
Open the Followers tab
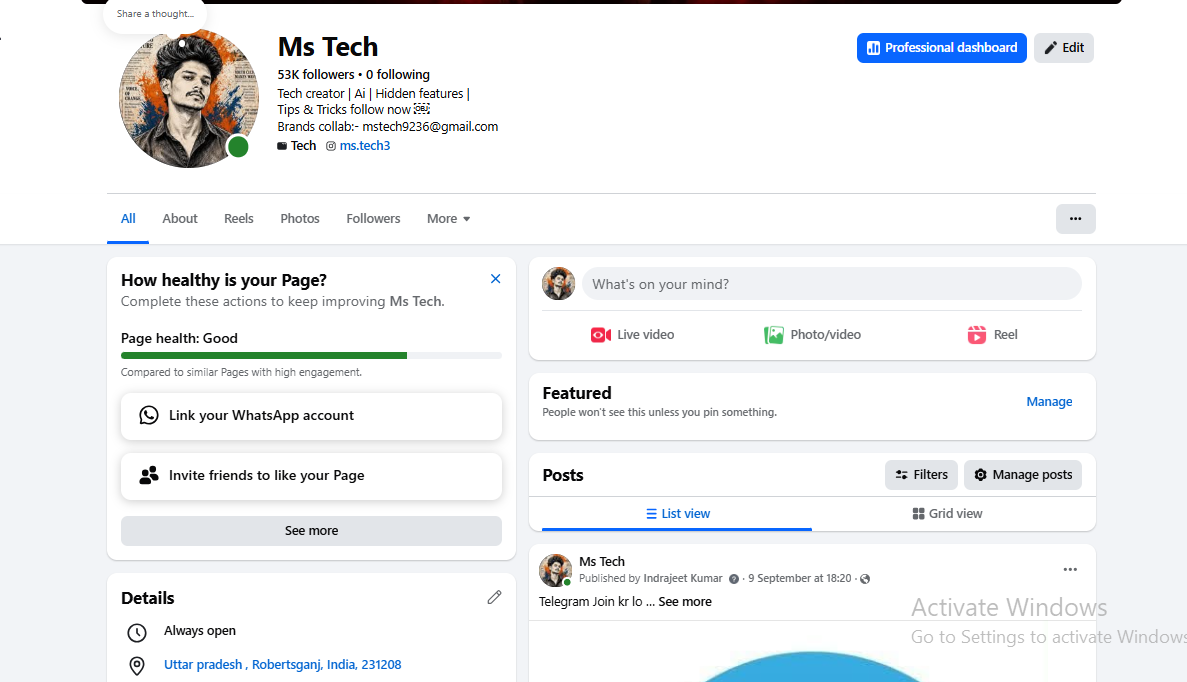[373, 218]
